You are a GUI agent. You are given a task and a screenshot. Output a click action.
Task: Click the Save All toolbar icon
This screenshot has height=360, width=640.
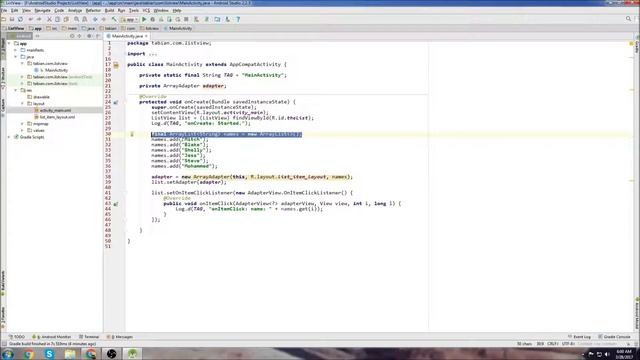click(12, 19)
